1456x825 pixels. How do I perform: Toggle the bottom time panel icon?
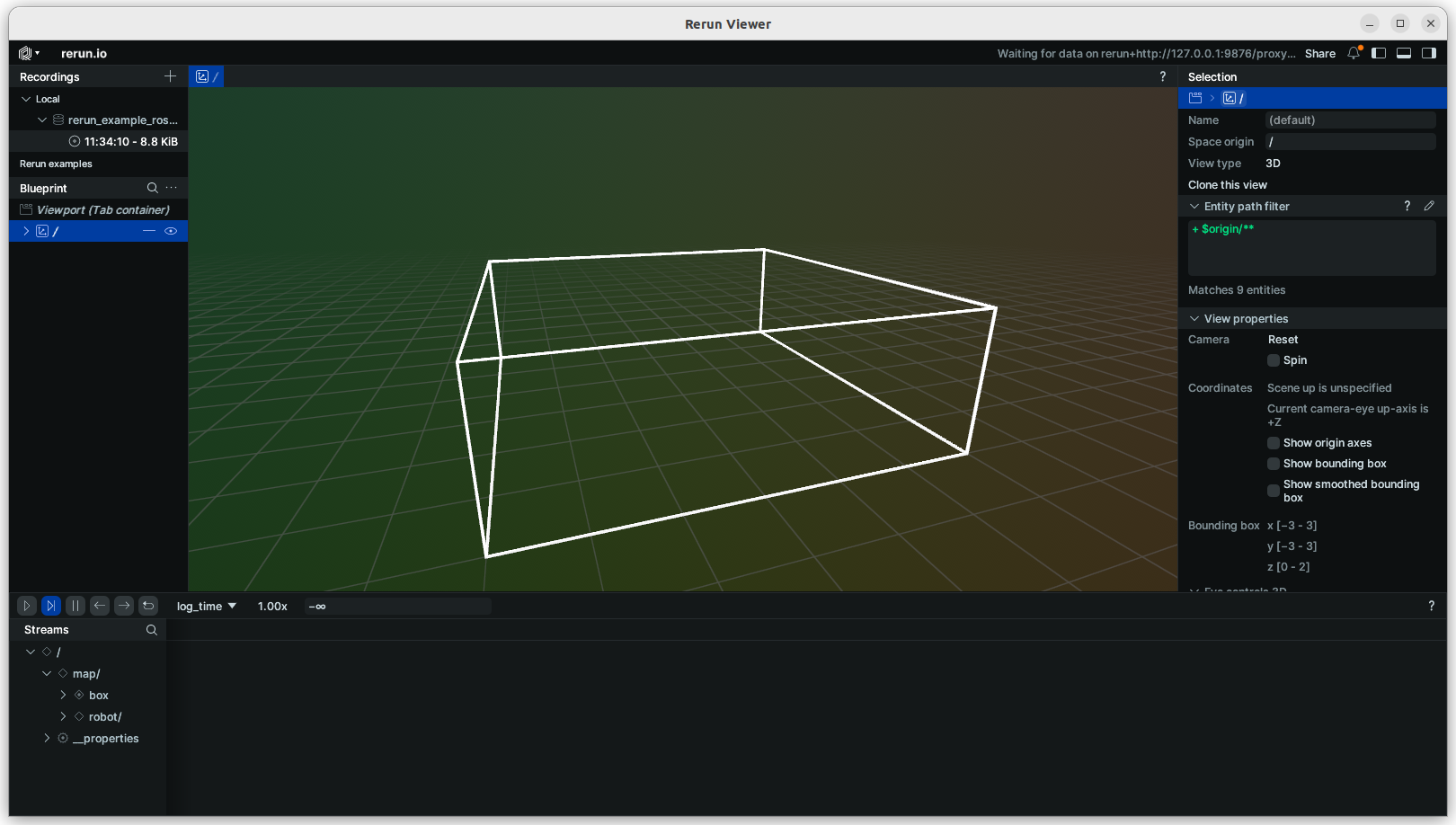pos(1404,54)
